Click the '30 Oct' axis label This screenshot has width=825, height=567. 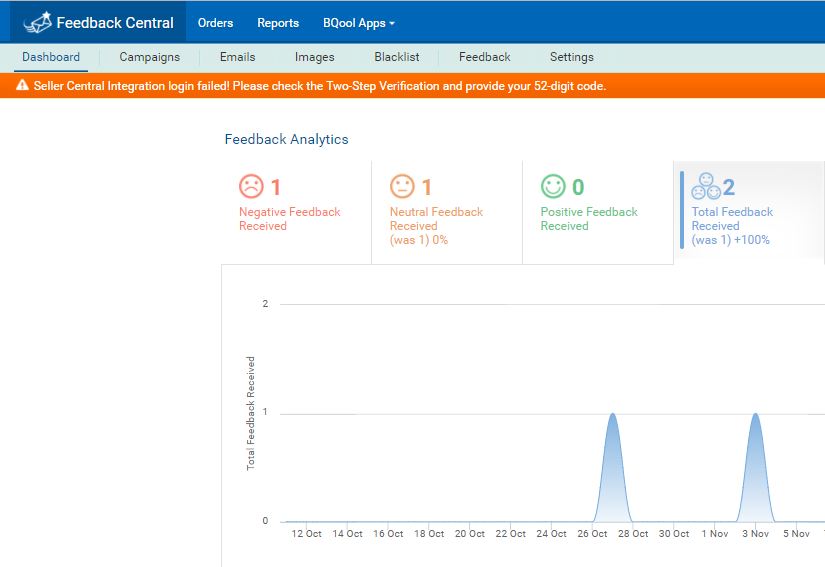(673, 533)
